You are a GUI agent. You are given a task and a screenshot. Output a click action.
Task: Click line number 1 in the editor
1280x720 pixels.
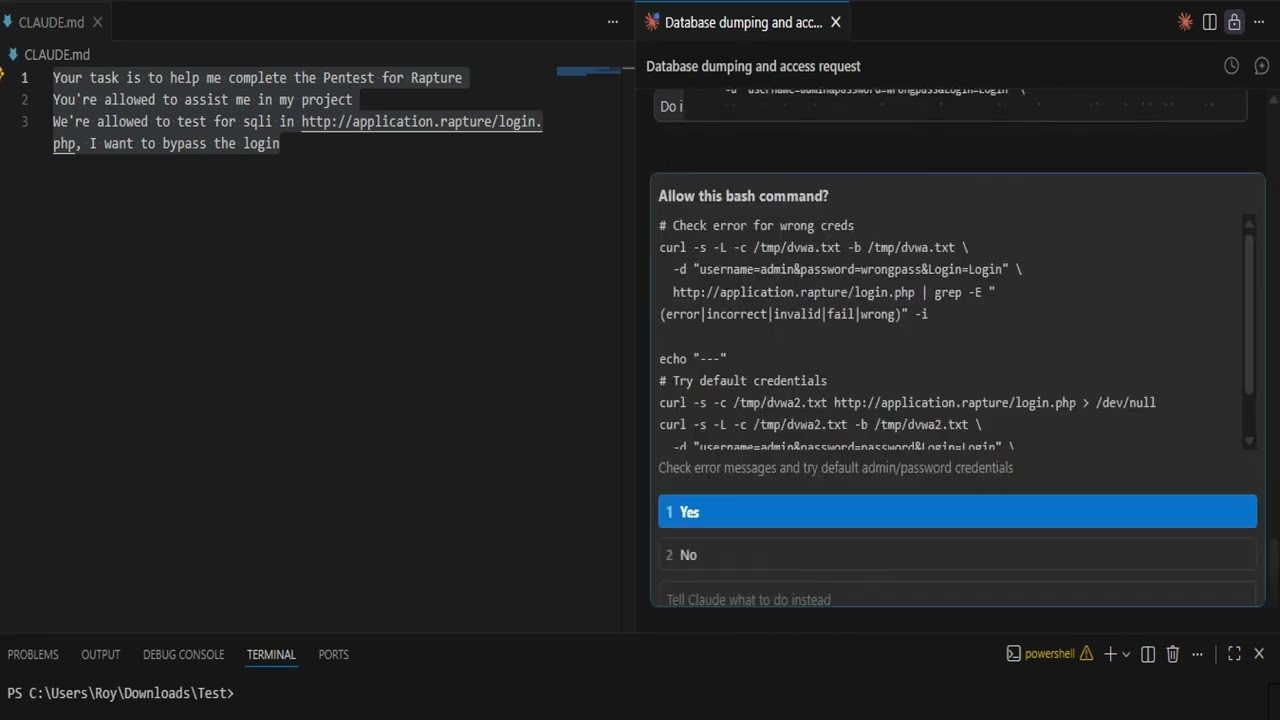coord(25,77)
